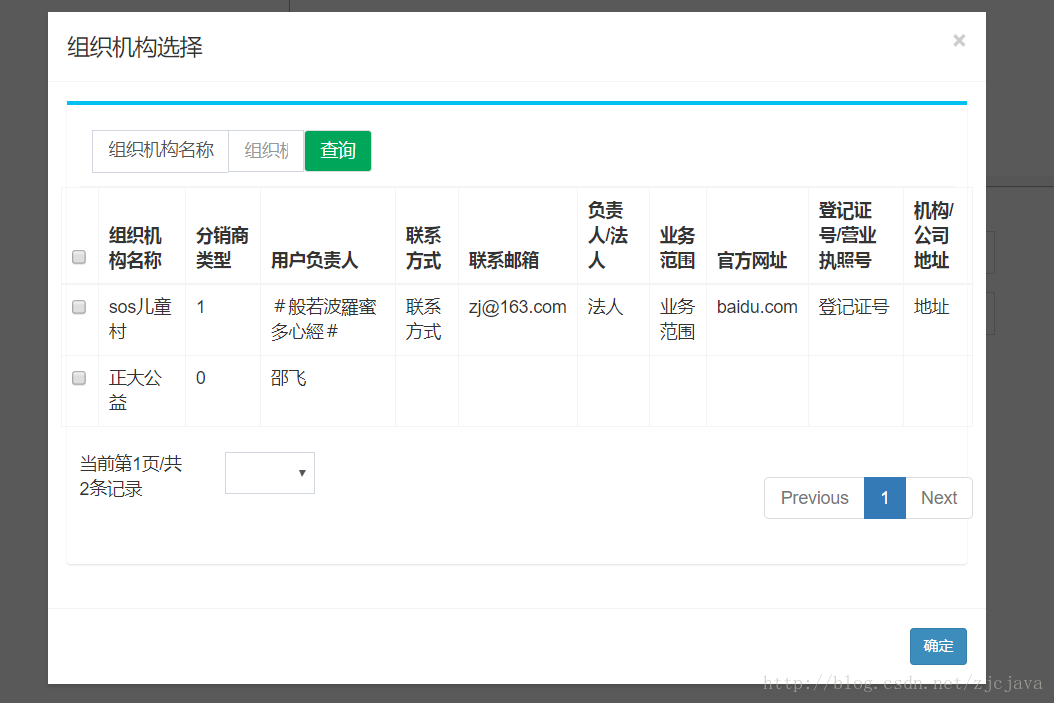Click the #般若波羅蜜多心經# cell
This screenshot has width=1054, height=703.
328,319
